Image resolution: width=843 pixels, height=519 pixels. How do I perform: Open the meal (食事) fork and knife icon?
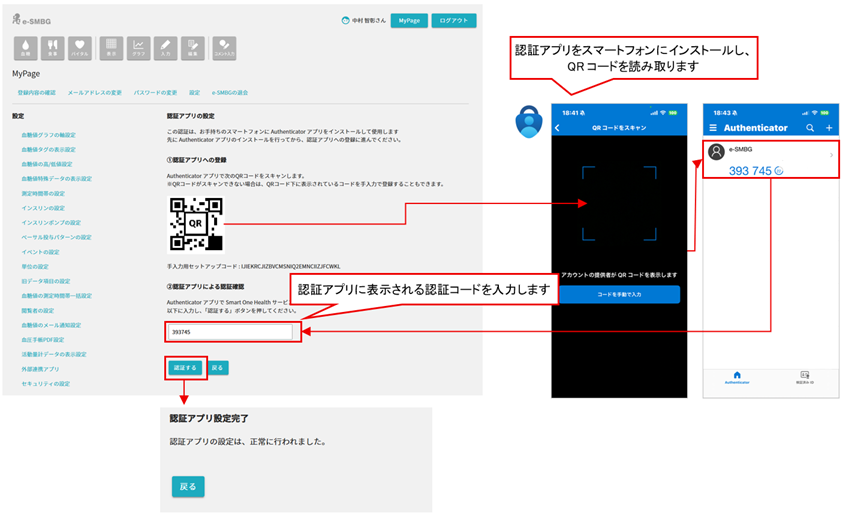[53, 48]
